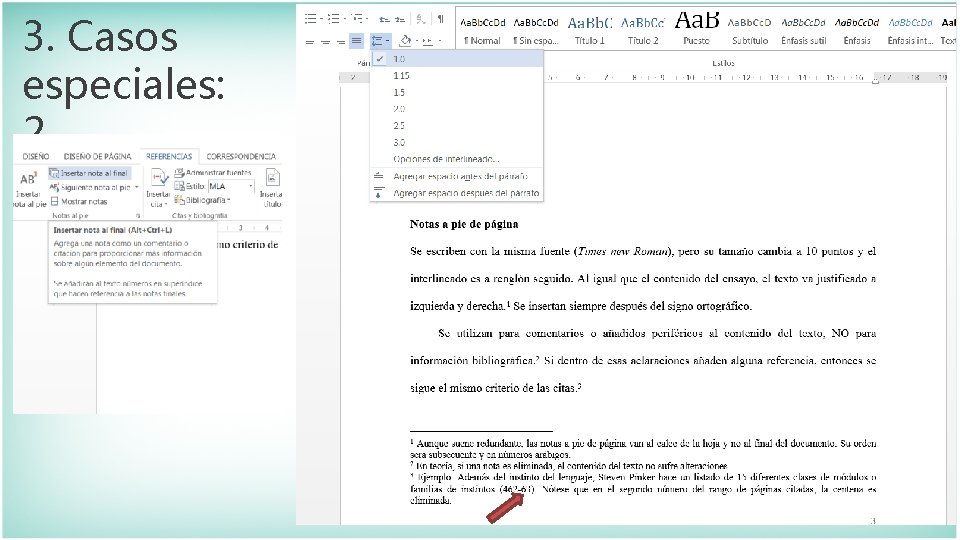This screenshot has height=540, width=960.
Task: Toggle justified paragraph alignment
Action: (356, 41)
